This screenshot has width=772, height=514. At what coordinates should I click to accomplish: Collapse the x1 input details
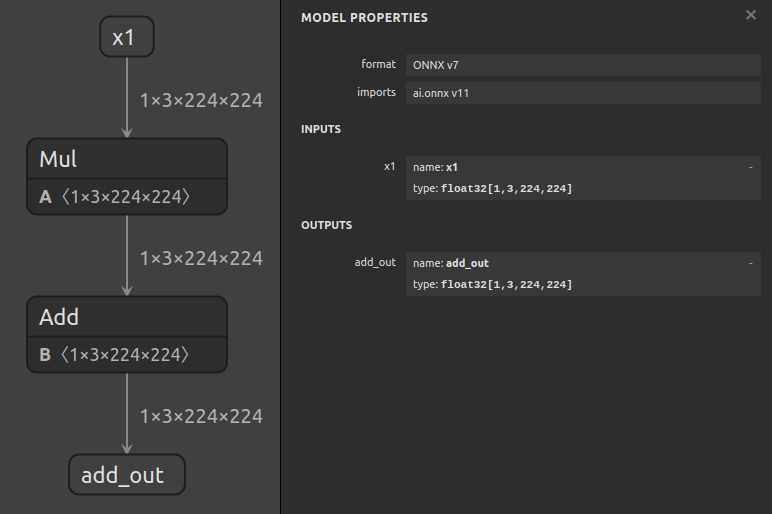click(750, 167)
